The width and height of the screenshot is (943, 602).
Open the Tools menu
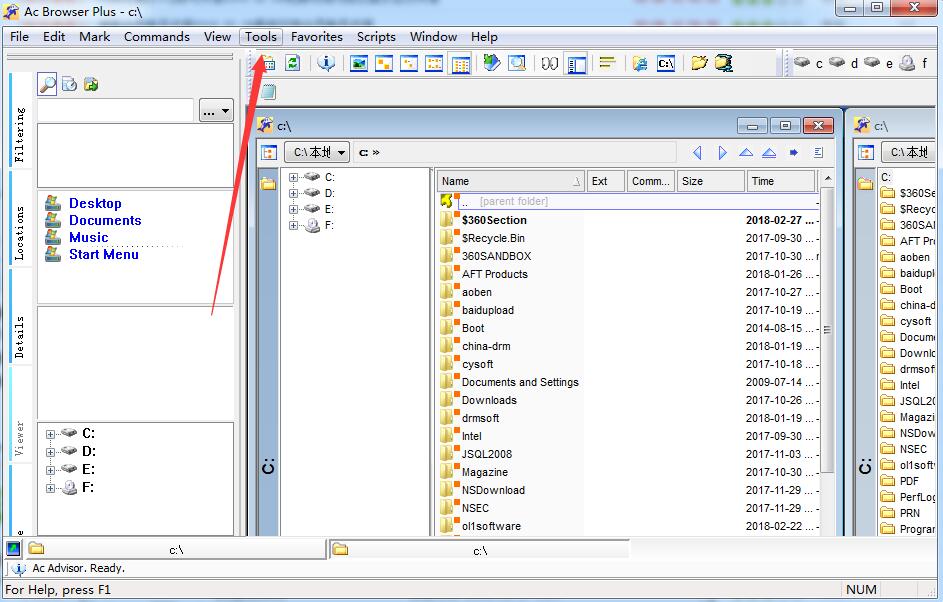pos(261,37)
